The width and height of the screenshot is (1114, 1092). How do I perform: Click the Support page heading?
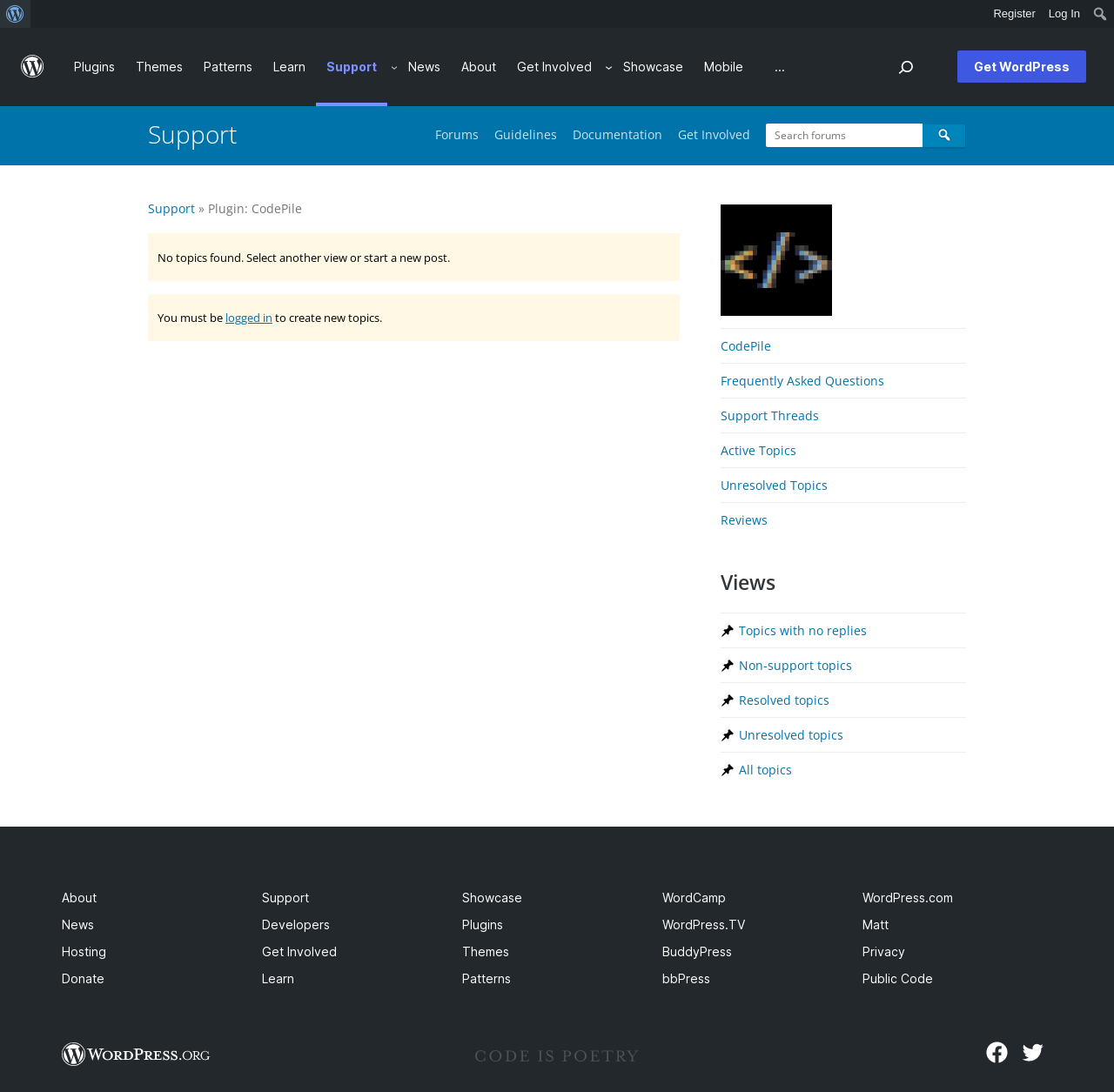point(192,135)
